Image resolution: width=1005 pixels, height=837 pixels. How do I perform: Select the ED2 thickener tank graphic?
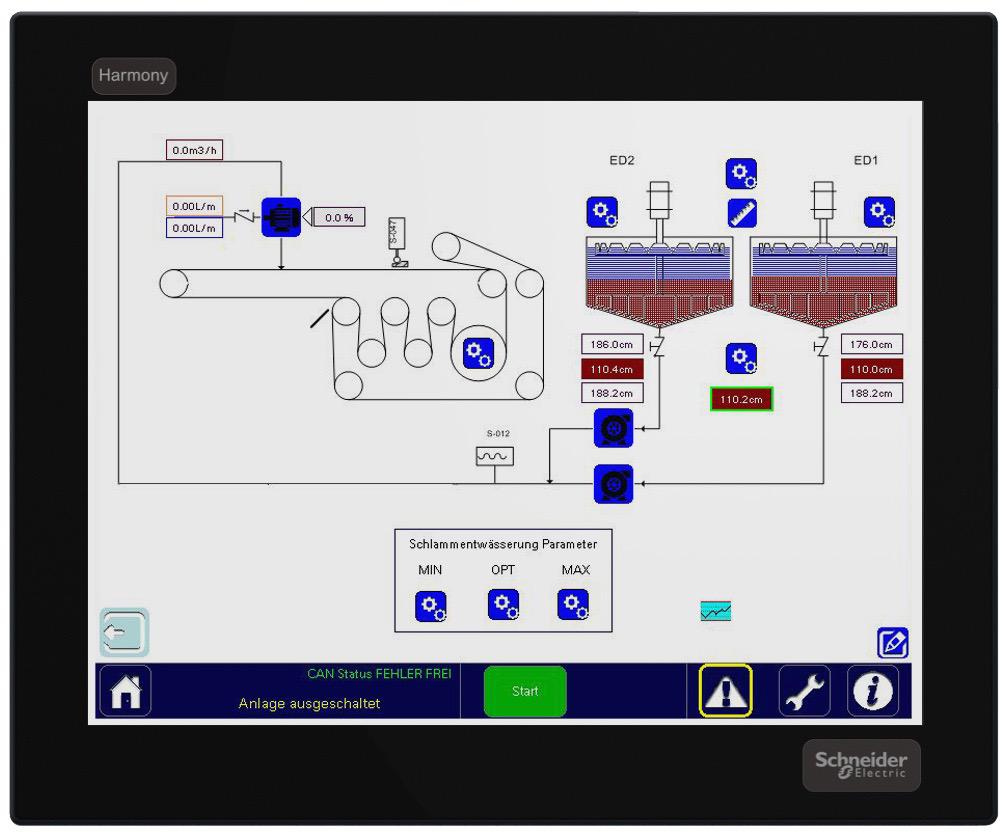click(x=660, y=283)
